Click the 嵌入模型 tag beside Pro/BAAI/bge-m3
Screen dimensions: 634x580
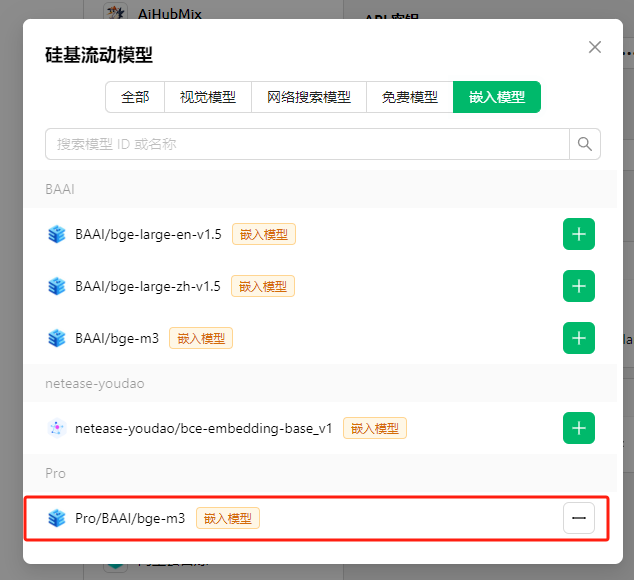tap(228, 518)
